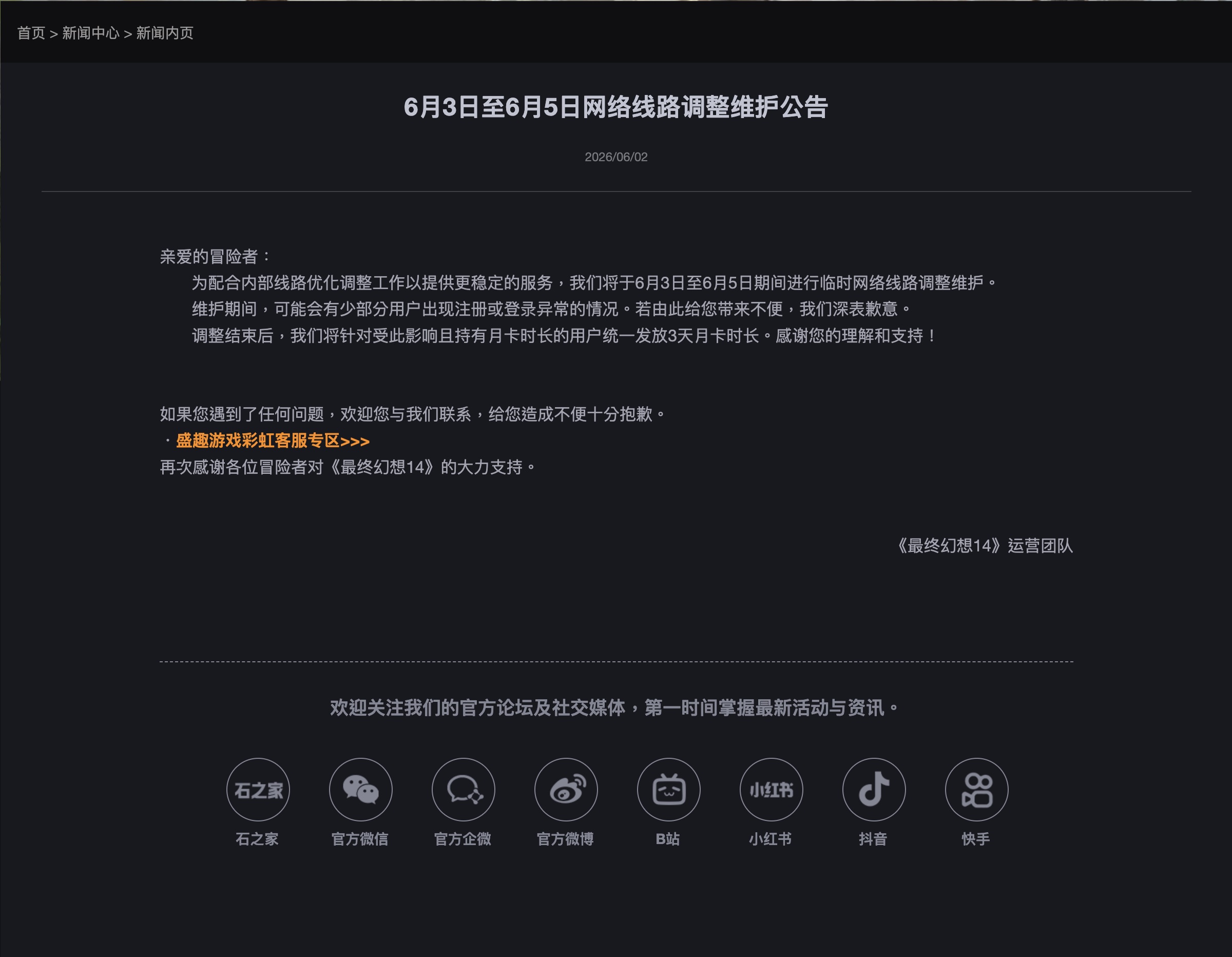
Task: Click the headline 6月3日至6月5日网络线路调整维护公告
Action: (x=616, y=107)
